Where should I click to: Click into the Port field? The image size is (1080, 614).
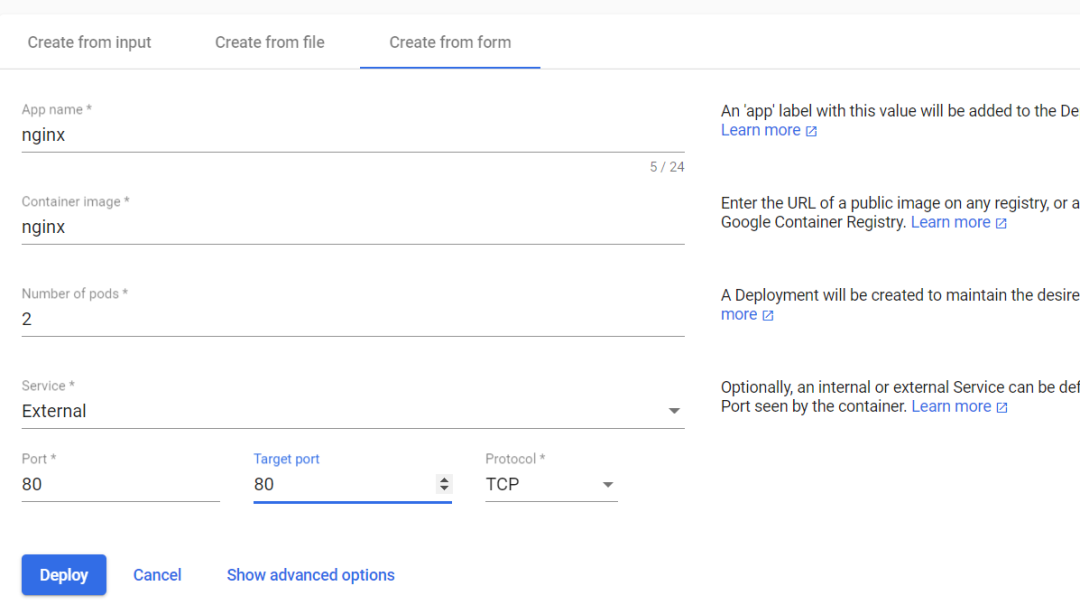pos(120,484)
